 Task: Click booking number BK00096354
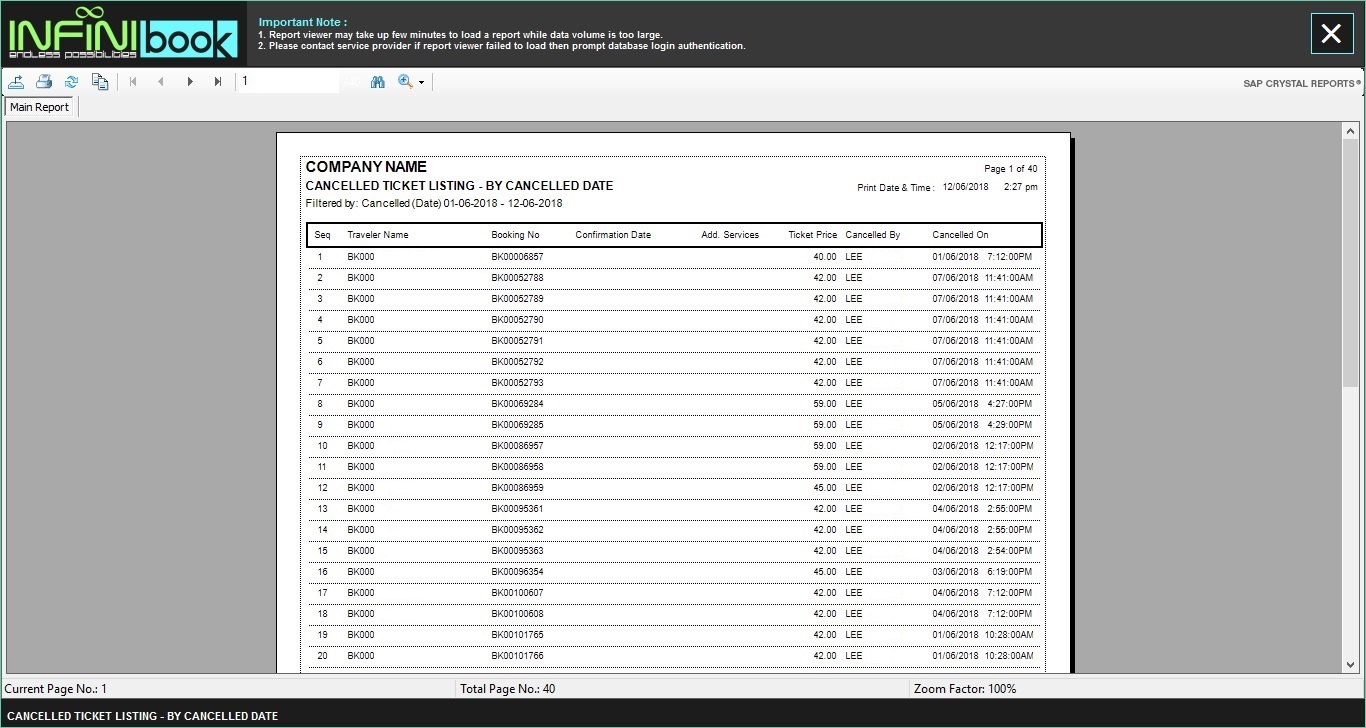[x=517, y=572]
